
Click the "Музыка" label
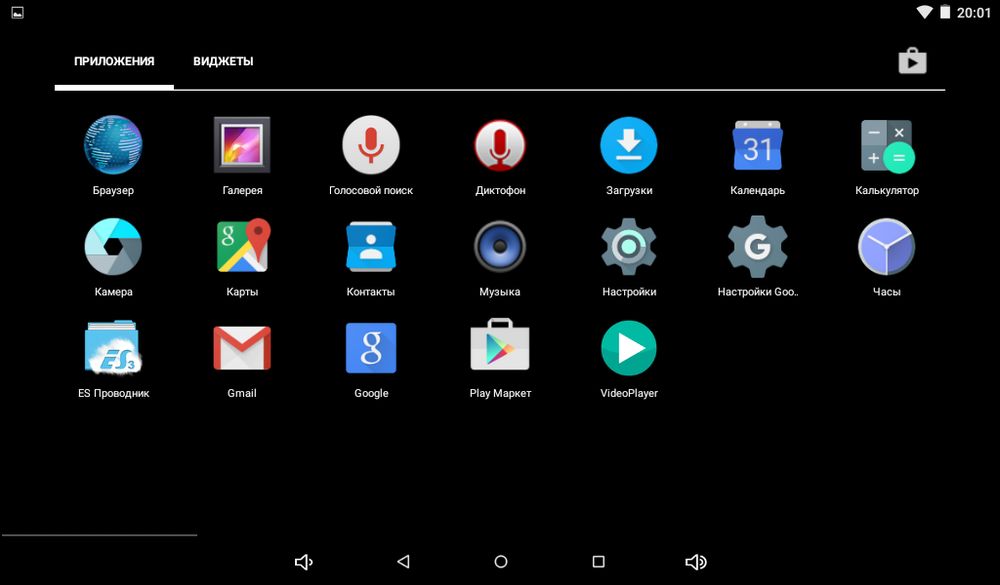pyautogui.click(x=500, y=292)
